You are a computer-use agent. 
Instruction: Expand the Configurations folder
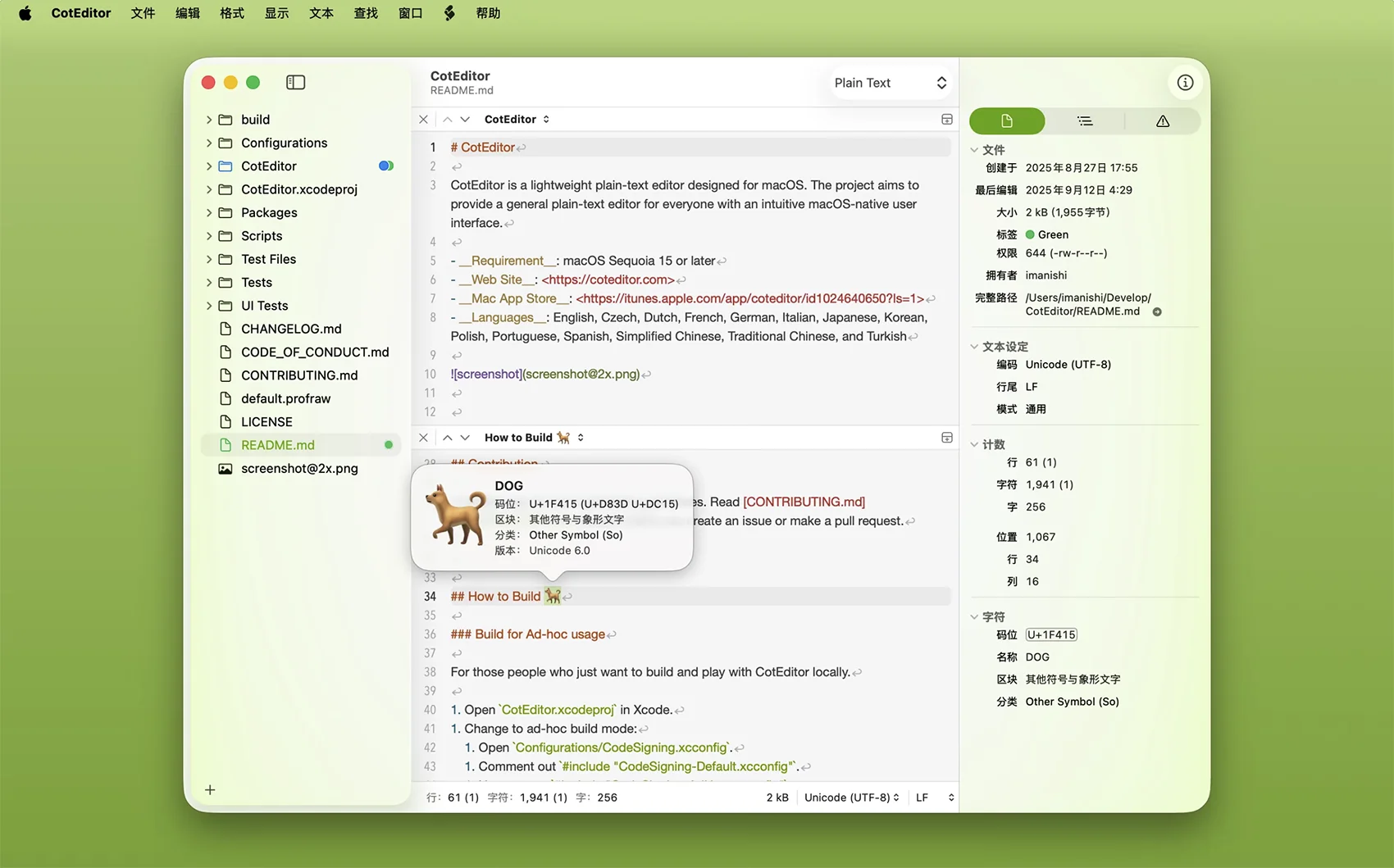tap(209, 143)
